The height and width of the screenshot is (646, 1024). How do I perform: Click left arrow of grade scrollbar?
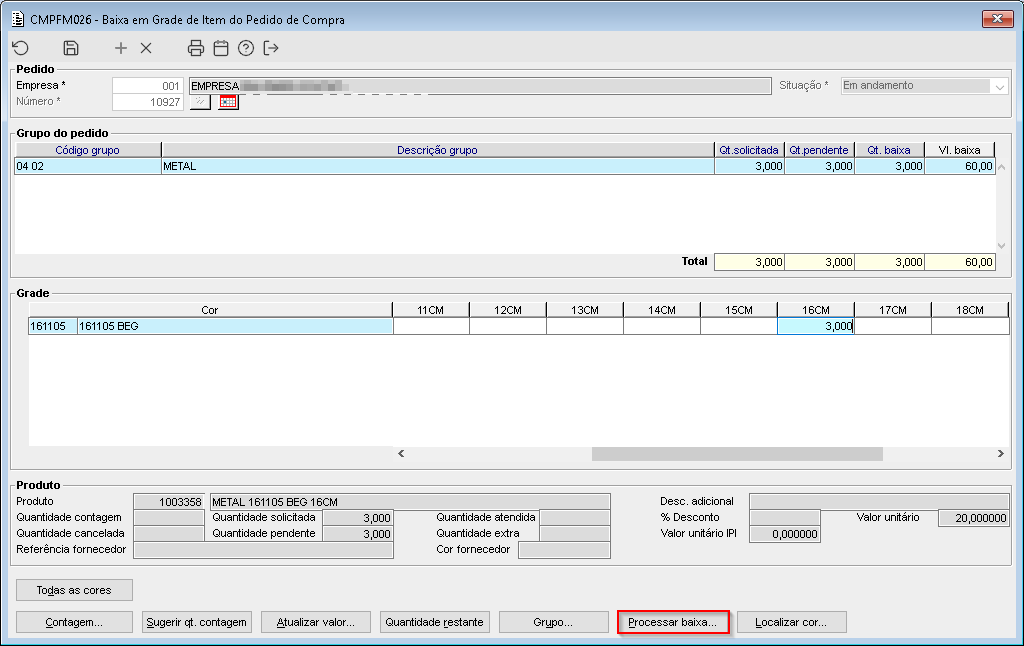(401, 453)
